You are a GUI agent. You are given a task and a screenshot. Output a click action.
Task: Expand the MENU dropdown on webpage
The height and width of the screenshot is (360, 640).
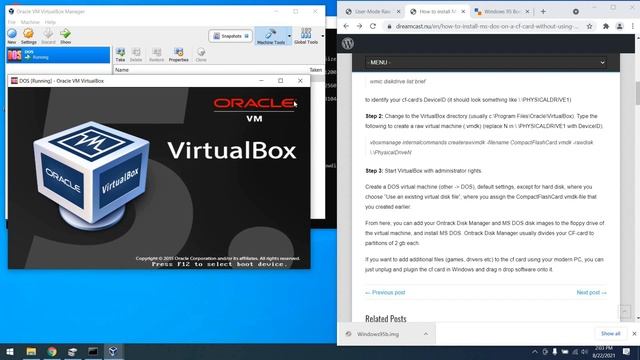pos(486,62)
